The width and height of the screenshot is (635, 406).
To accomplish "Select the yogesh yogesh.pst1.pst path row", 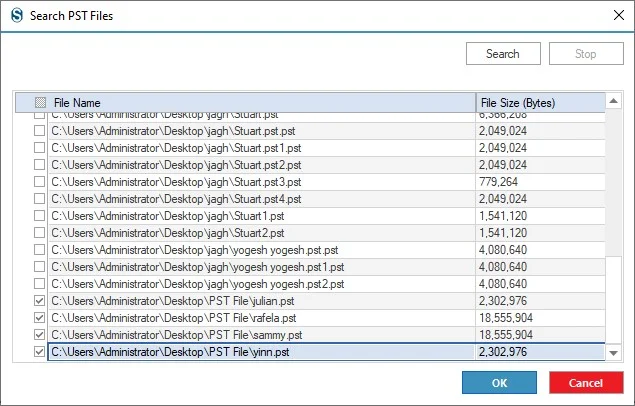I will (262, 267).
